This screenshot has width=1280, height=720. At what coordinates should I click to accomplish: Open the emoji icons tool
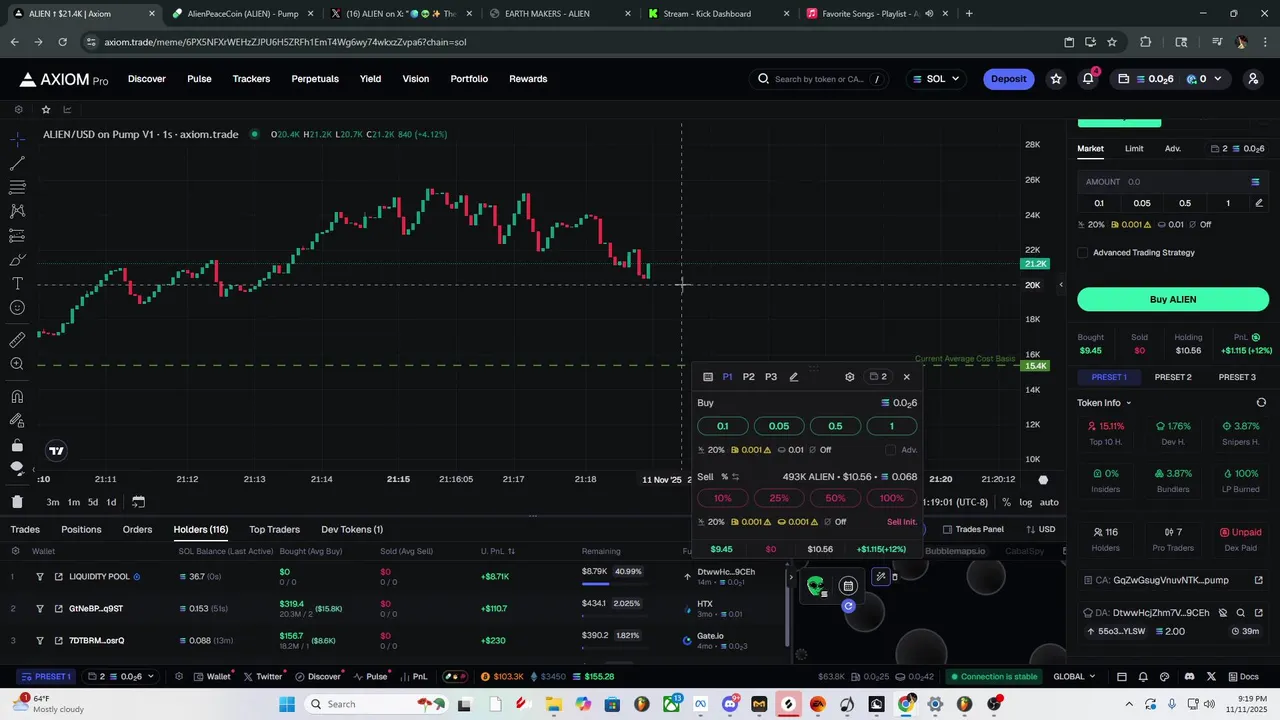coord(17,308)
